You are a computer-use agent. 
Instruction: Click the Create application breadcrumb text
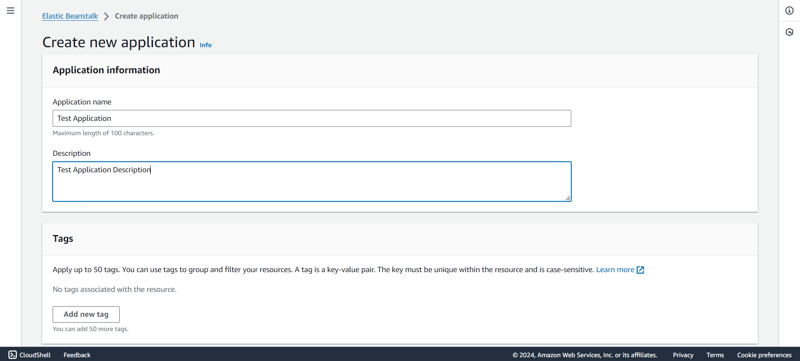146,16
